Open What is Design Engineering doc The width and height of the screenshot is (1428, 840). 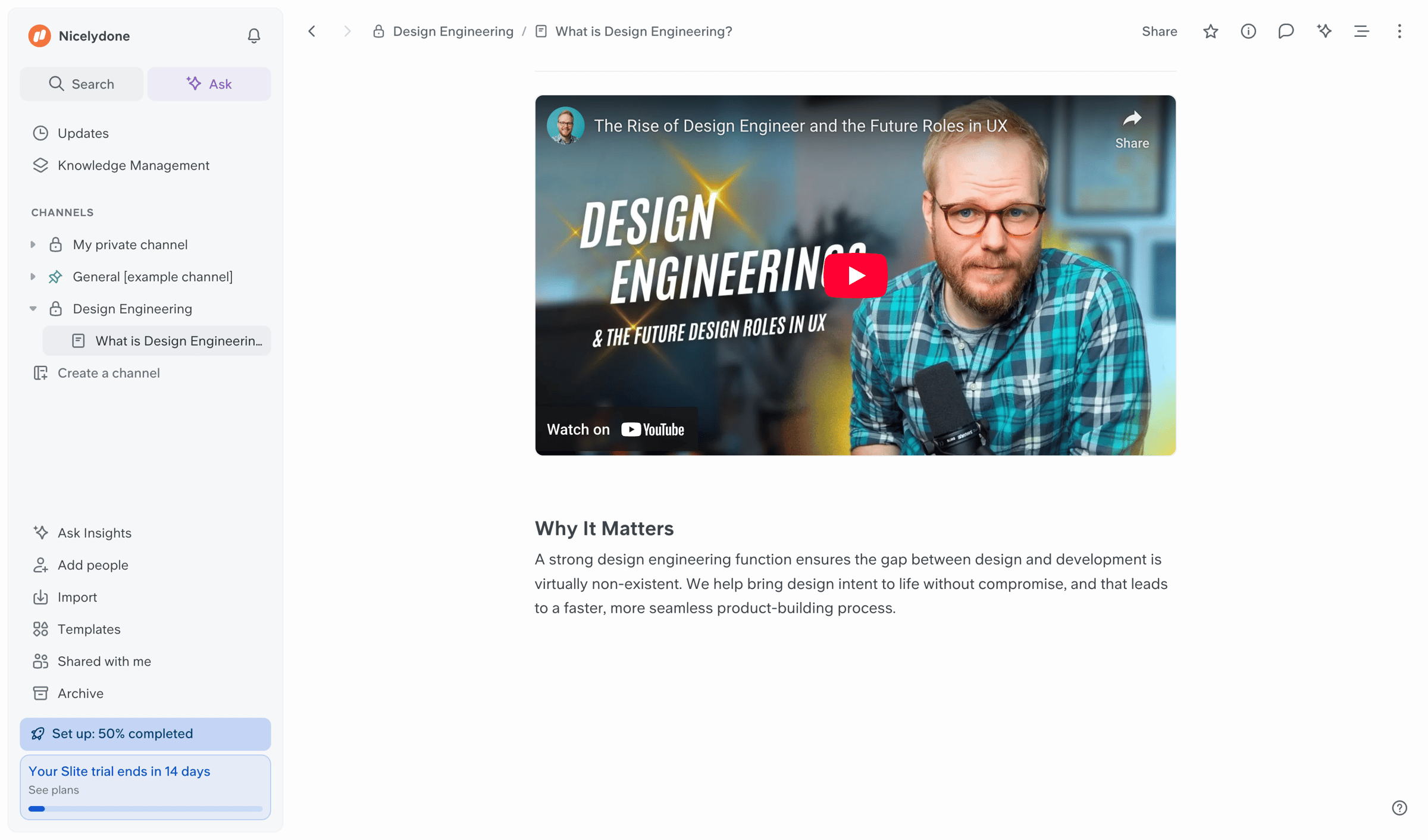(157, 341)
